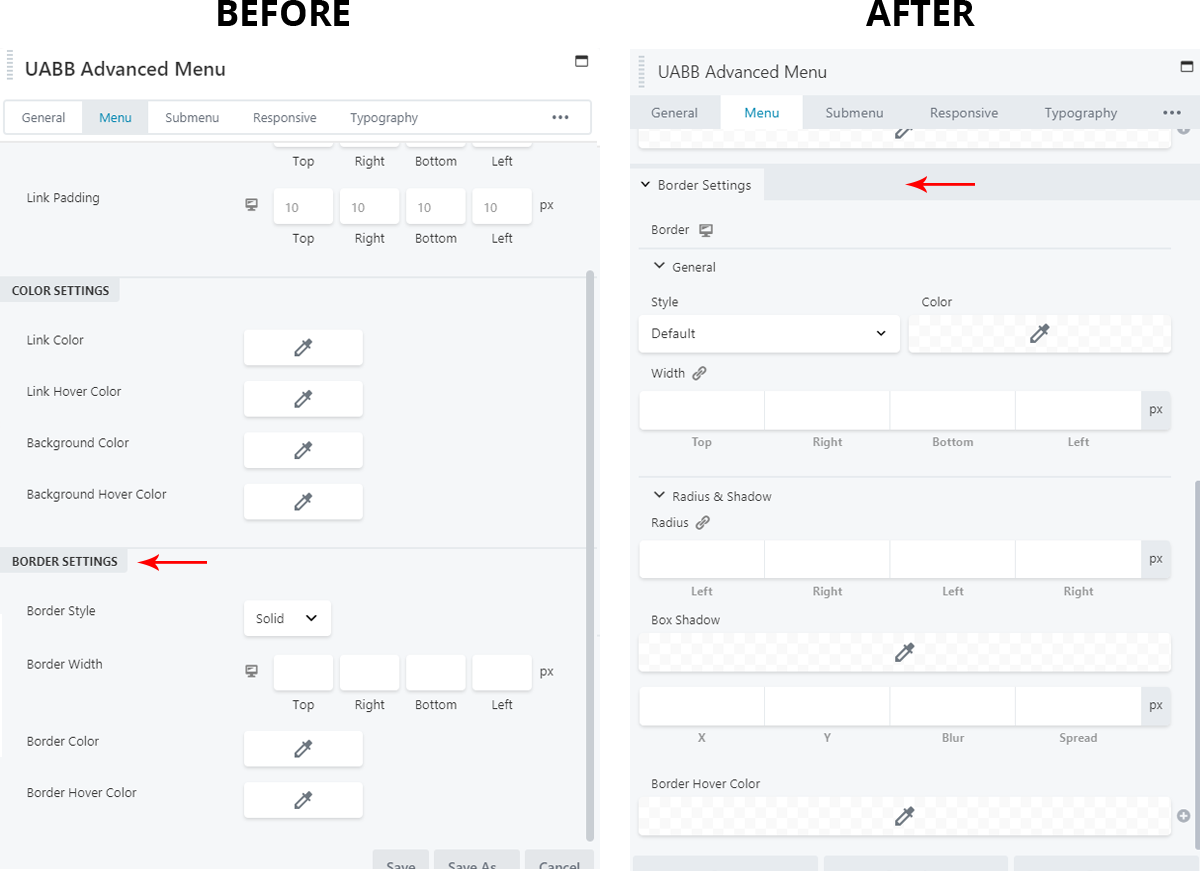Switch to the Responsive tab in the left panel
The height and width of the screenshot is (871, 1200).
point(284,118)
